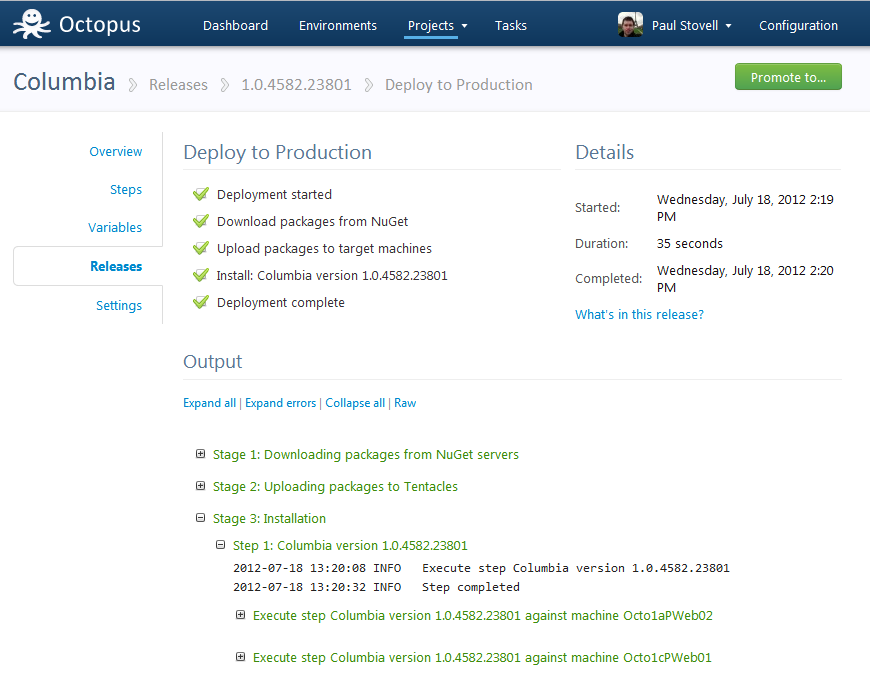Expand Stage 1: Downloading packages from NuGet servers

[200, 454]
